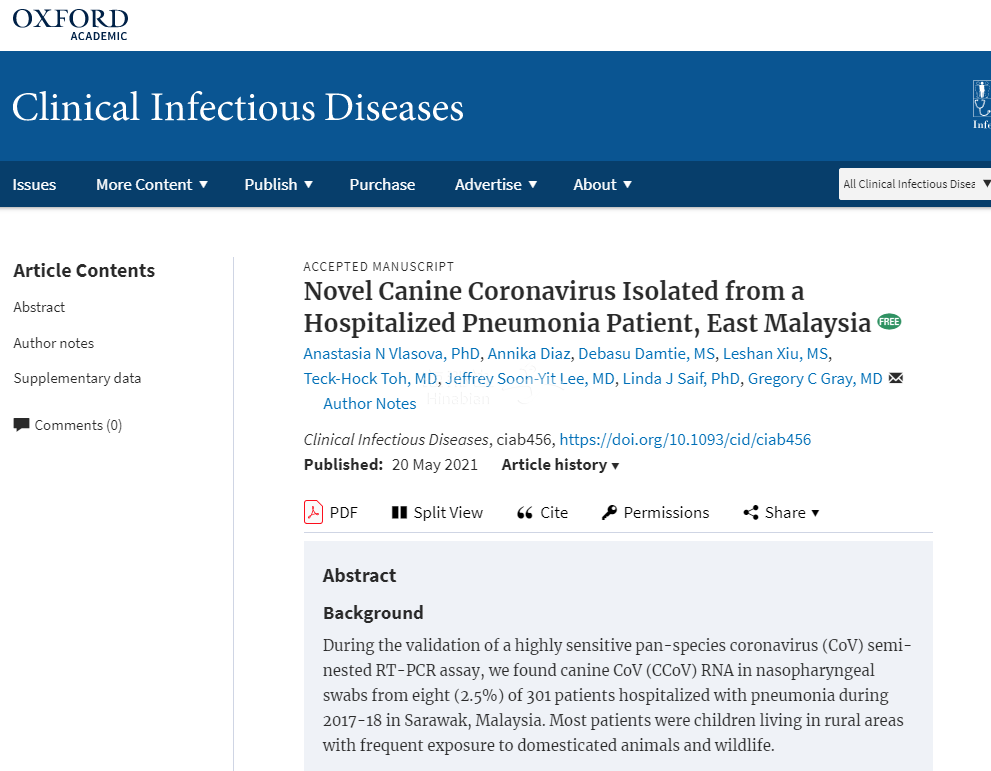Open the Publish dropdown menu
The width and height of the screenshot is (991, 771).
coord(279,184)
